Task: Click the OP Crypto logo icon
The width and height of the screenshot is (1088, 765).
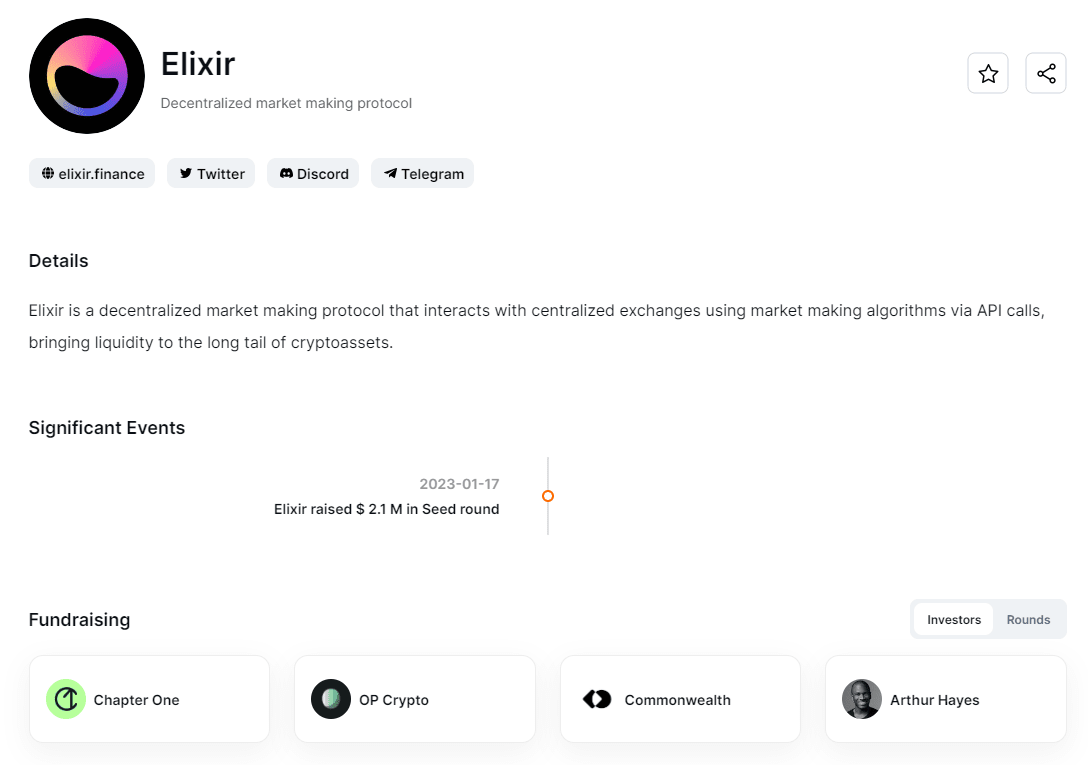Action: (x=330, y=699)
